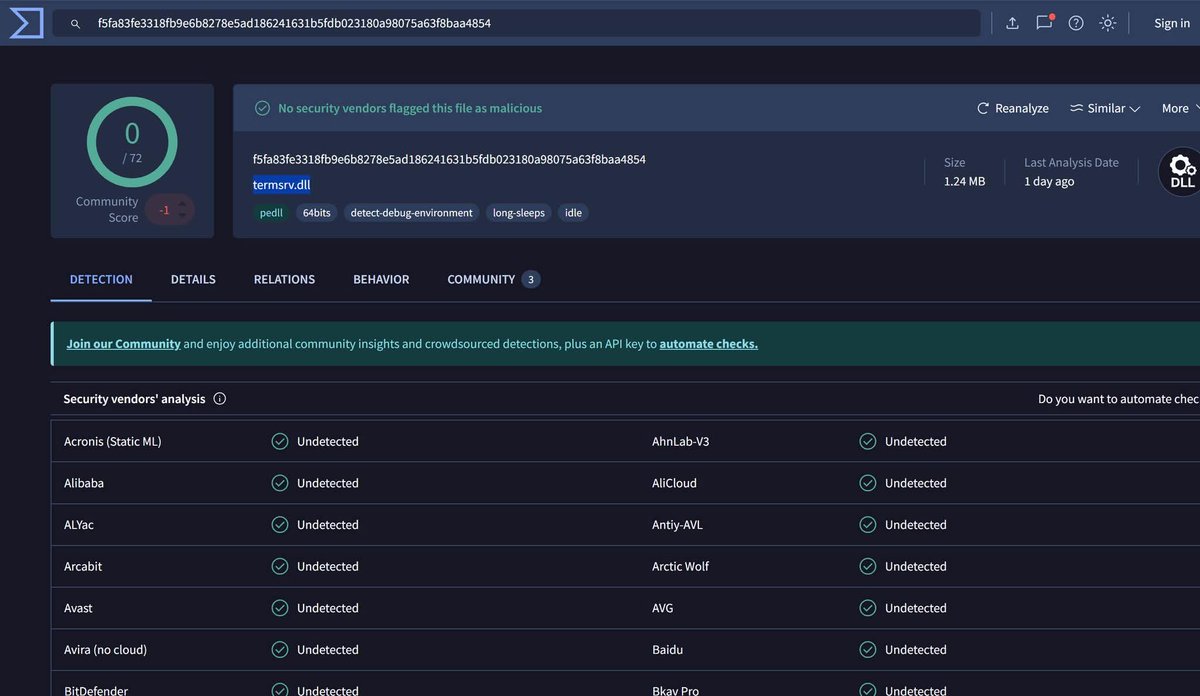The width and height of the screenshot is (1200, 696).
Task: Click the Undetected check icon for Baidu
Action: tap(868, 650)
